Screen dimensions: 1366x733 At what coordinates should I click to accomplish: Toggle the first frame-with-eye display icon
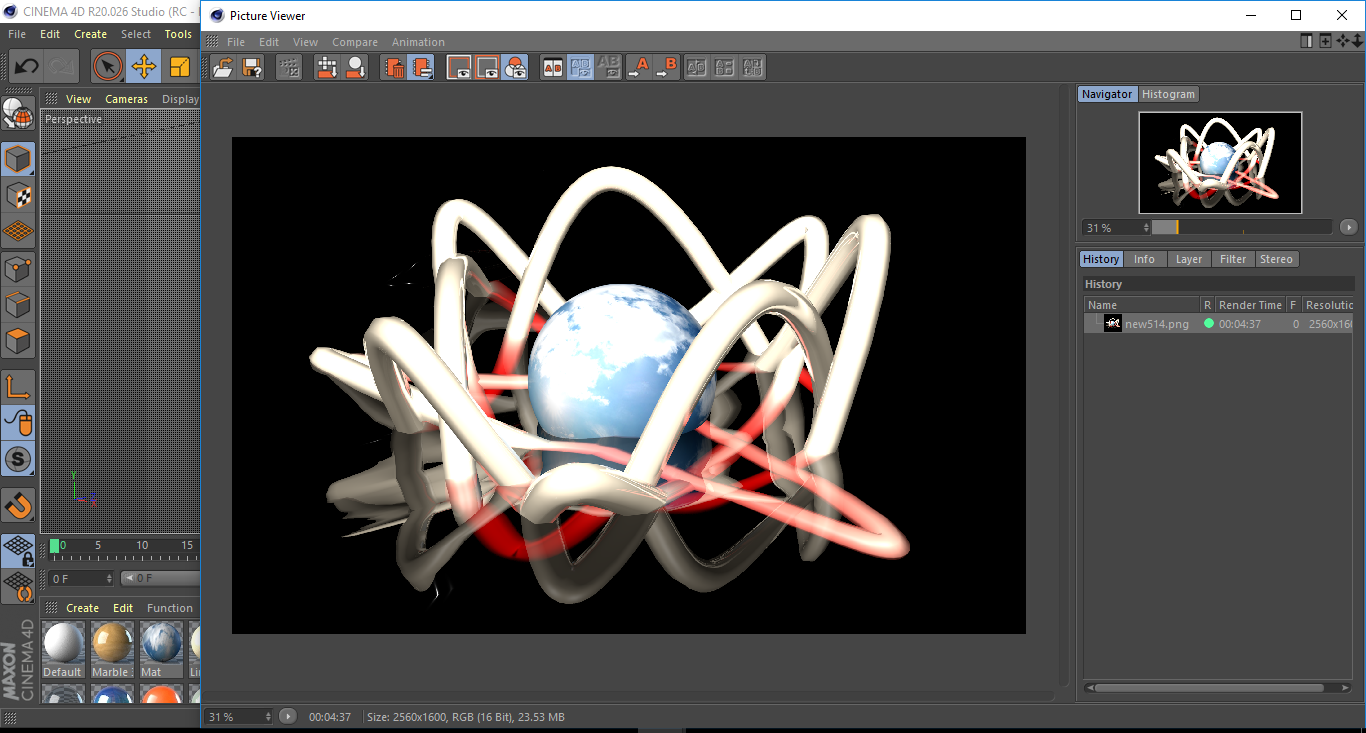point(459,68)
